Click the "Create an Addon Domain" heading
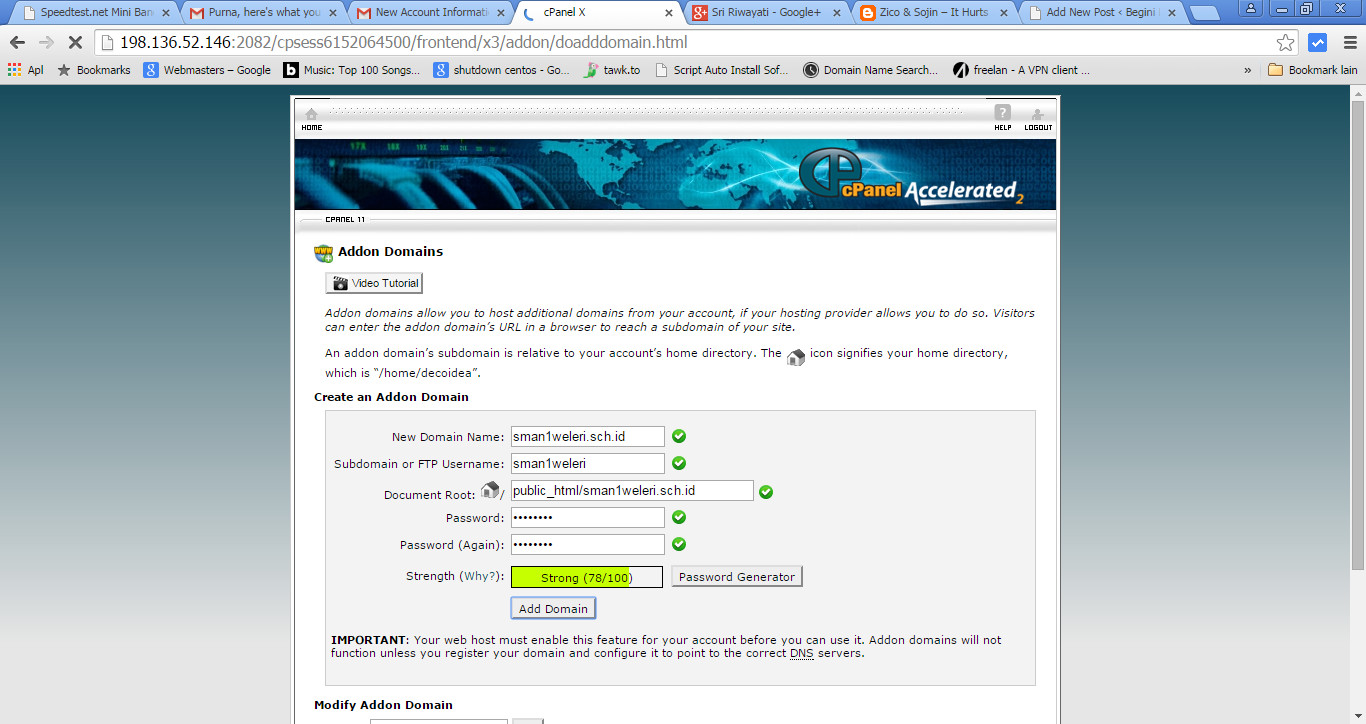 (x=391, y=397)
